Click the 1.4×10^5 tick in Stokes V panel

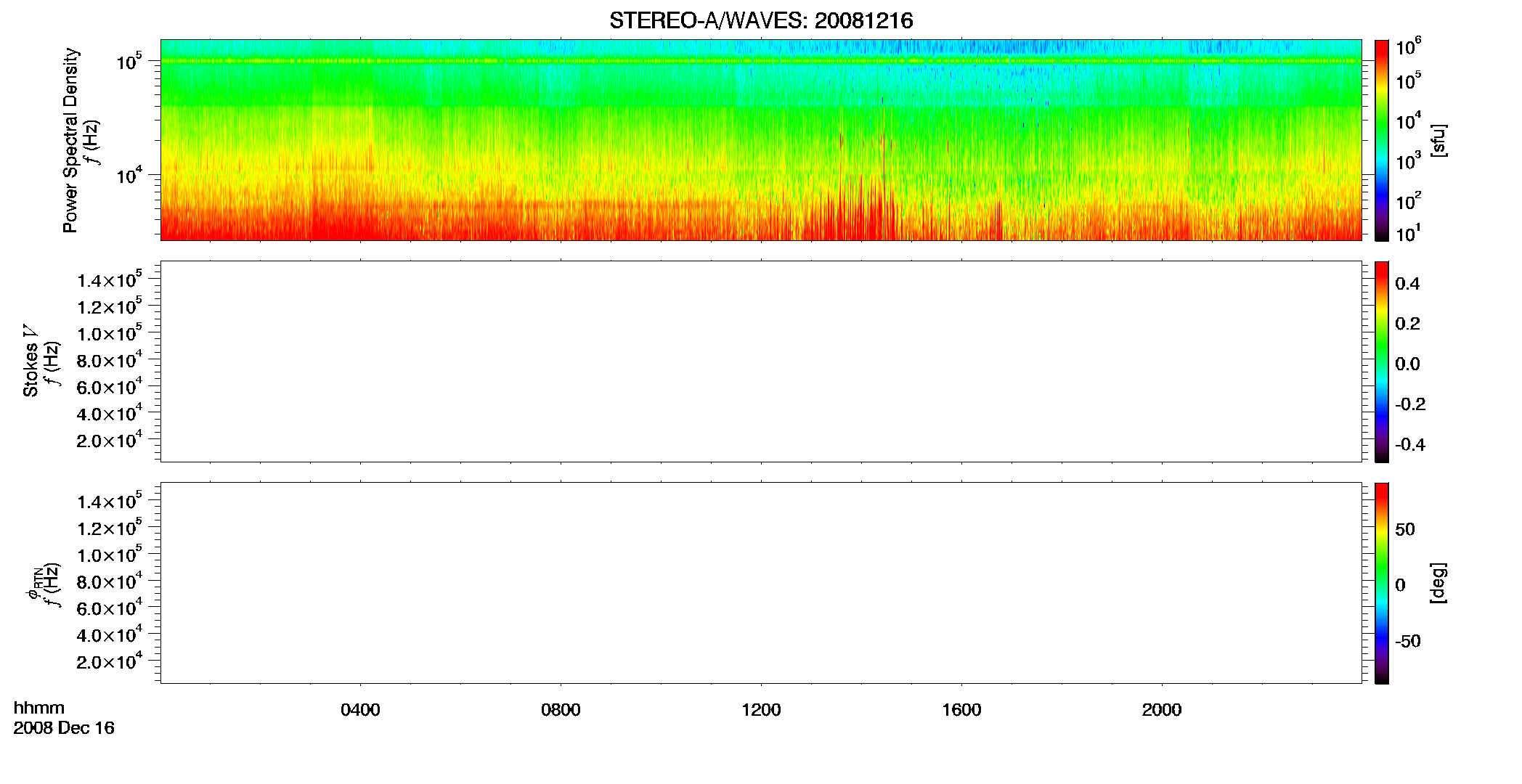110,280
